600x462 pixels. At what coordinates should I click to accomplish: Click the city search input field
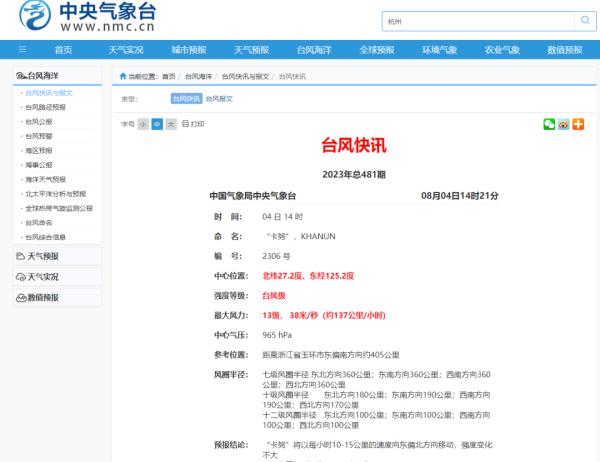(478, 21)
